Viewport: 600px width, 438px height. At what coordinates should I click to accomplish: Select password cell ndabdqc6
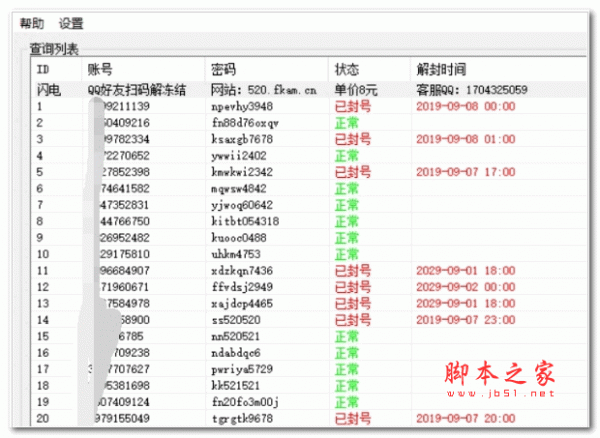pyautogui.click(x=236, y=353)
